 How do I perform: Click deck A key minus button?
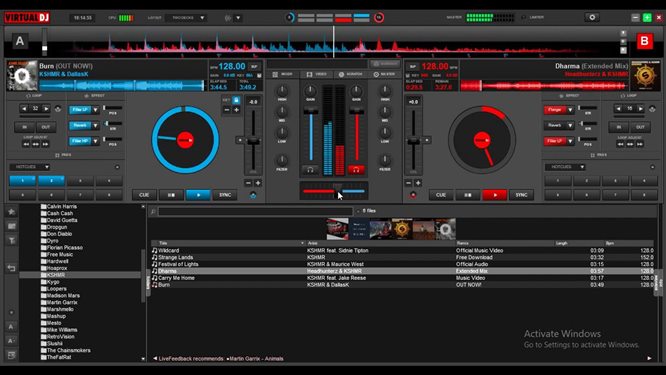[x=227, y=110]
